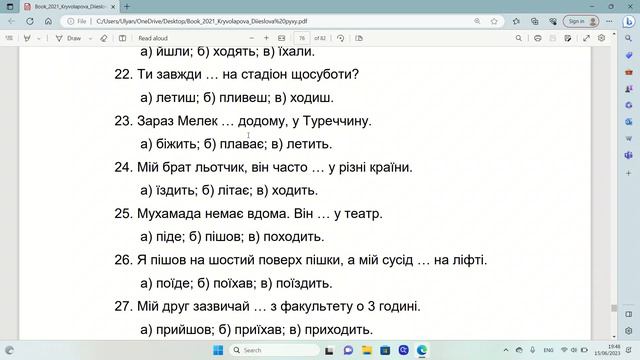Open the PDF table of contents panel
This screenshot has width=640, height=360.
(9, 38)
